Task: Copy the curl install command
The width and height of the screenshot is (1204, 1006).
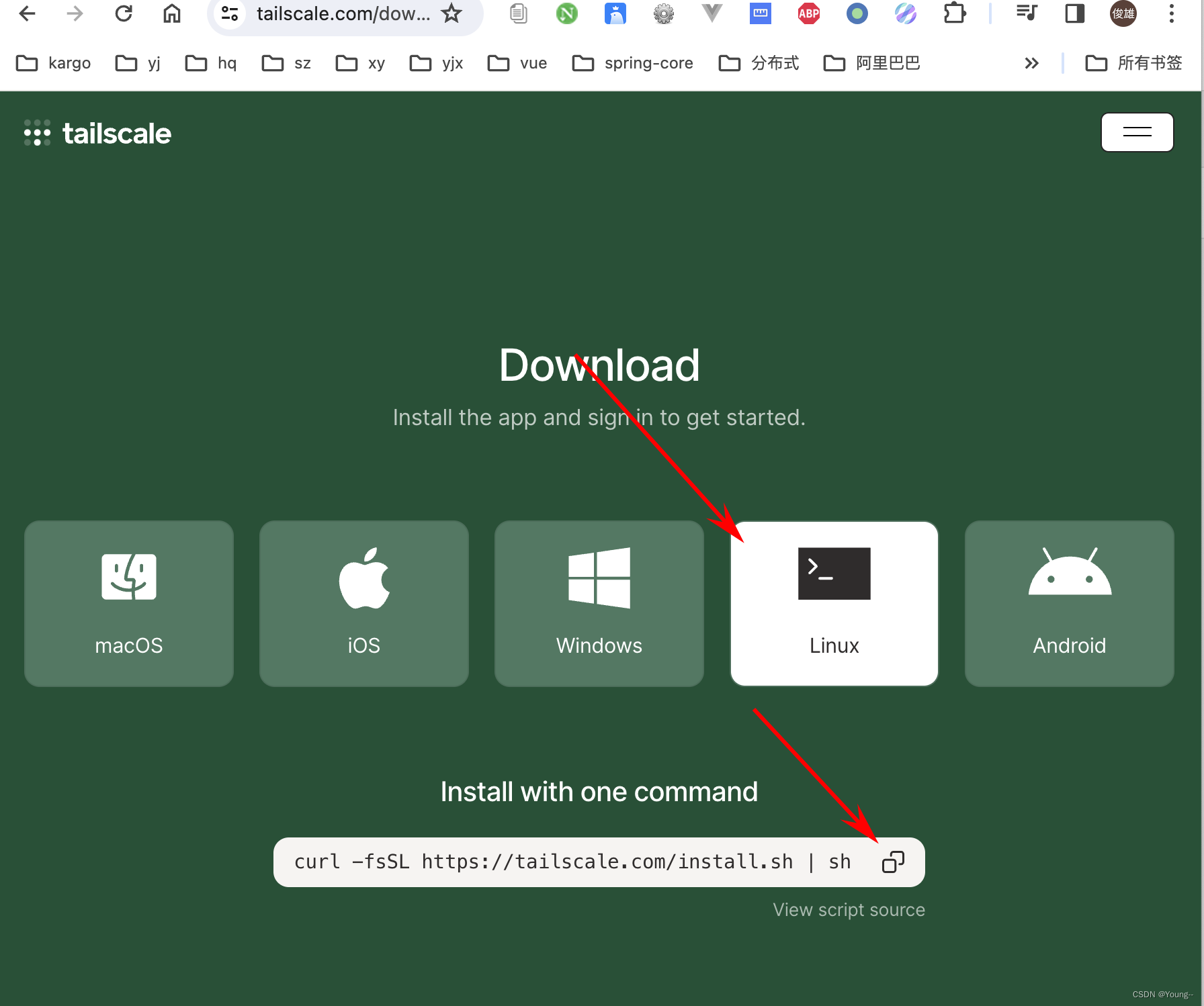Action: point(893,862)
